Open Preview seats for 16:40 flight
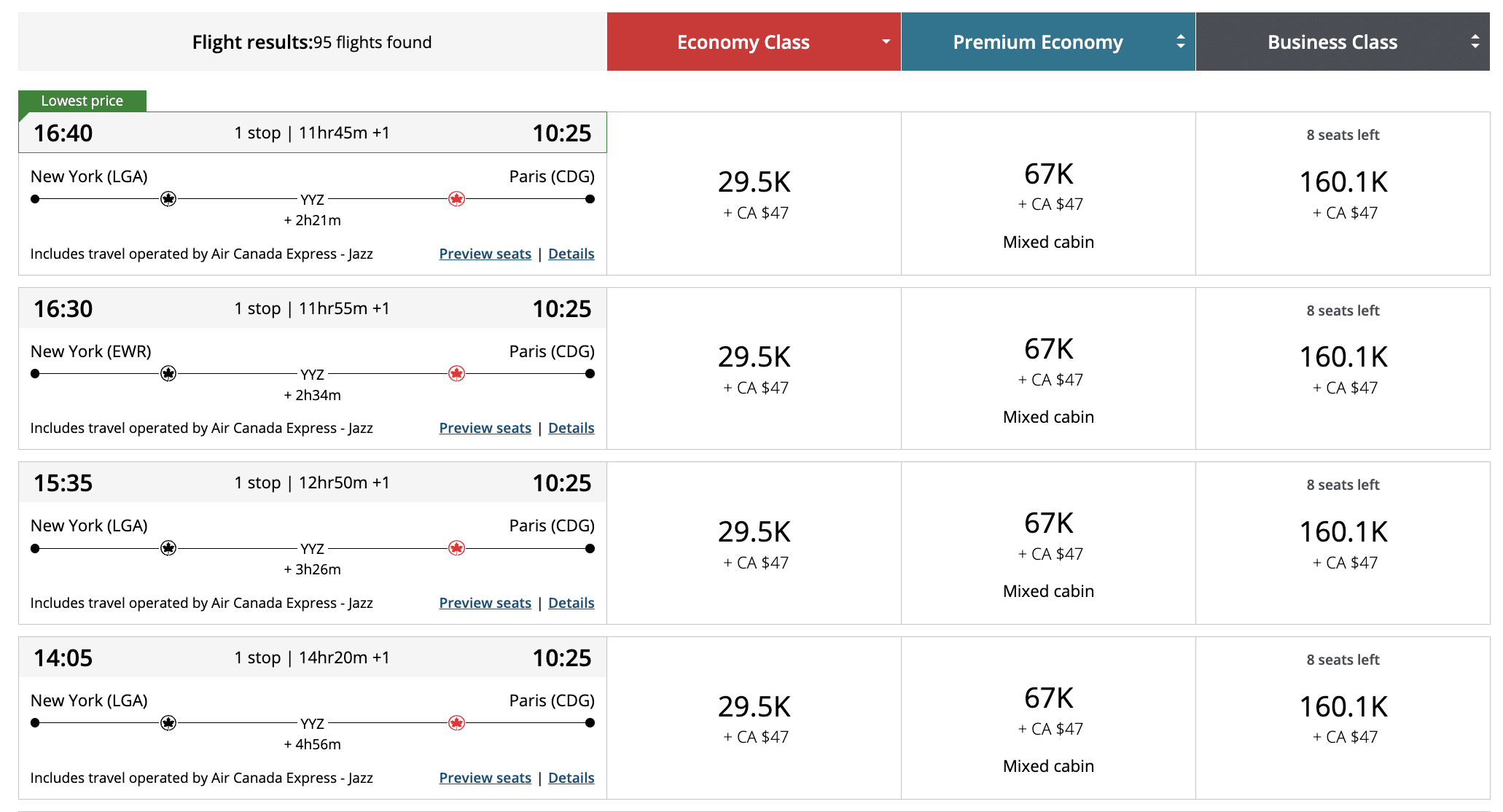 [x=485, y=254]
